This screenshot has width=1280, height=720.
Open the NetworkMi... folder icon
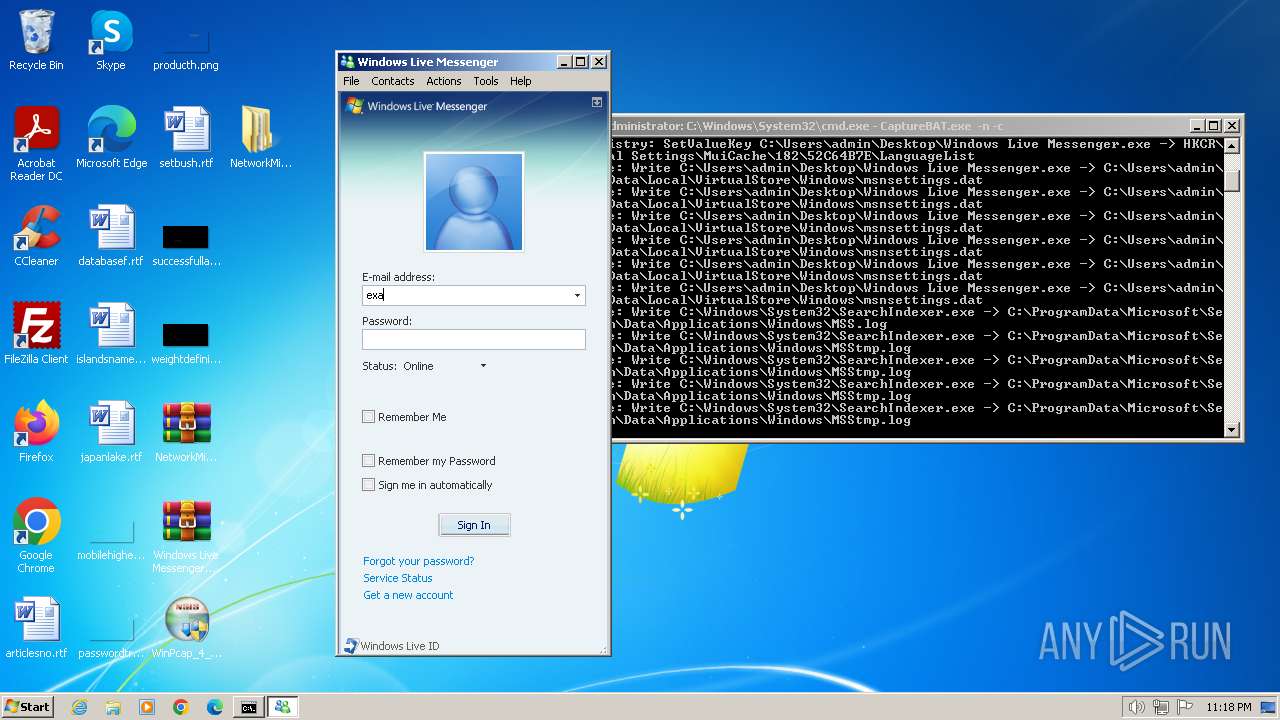click(x=260, y=138)
